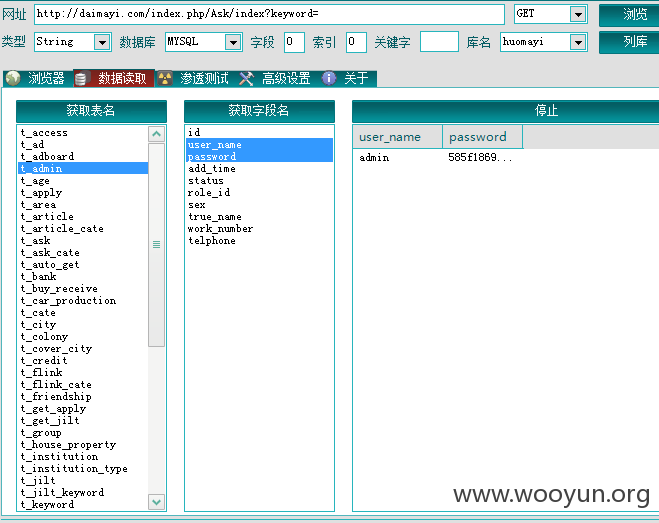Select the t_ad table
The image size is (659, 523).
click(83, 145)
